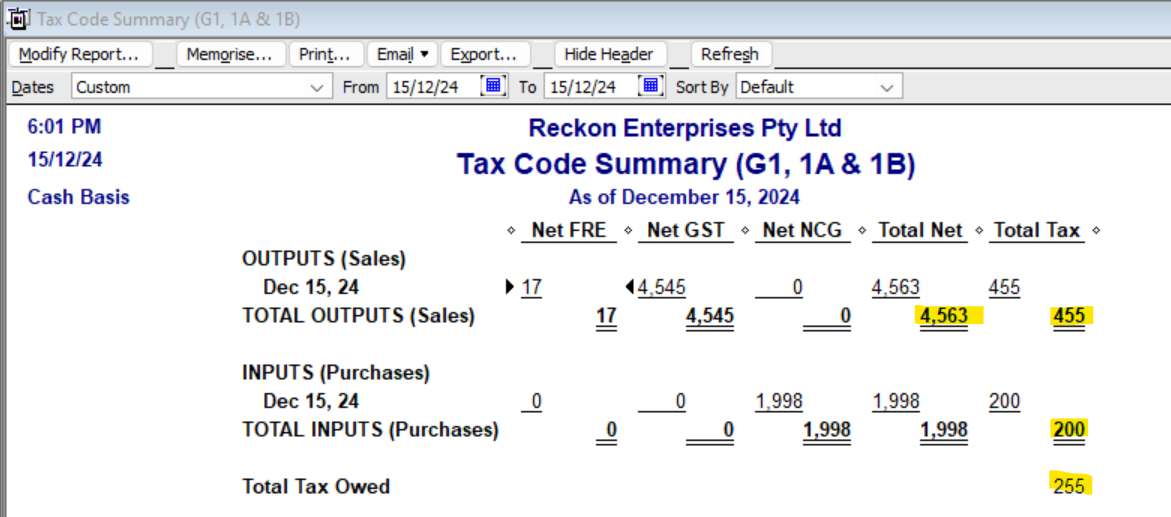1171x517 pixels.
Task: Click the To date field
Action: 591,87
